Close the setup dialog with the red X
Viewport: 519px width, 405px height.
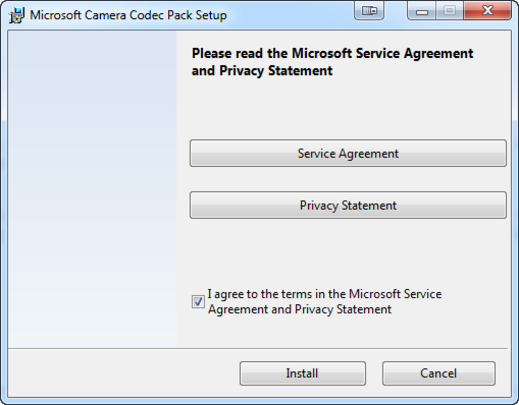point(487,11)
